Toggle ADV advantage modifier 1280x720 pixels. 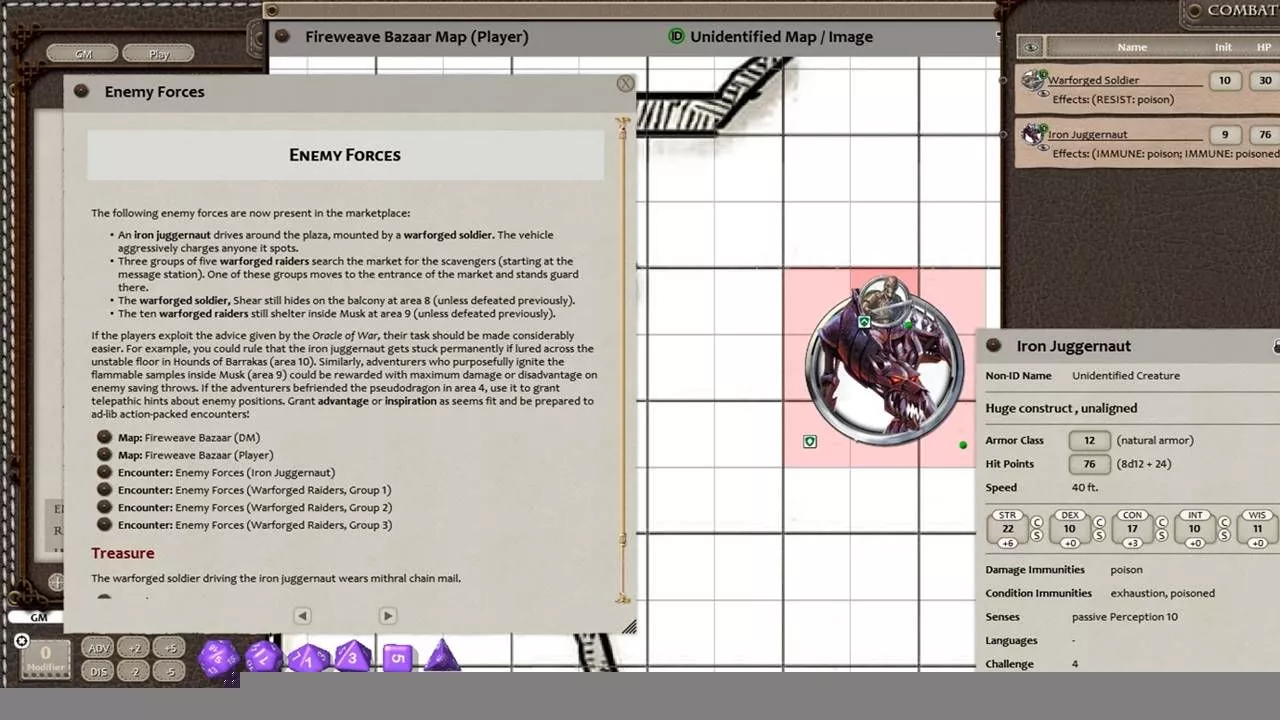tap(98, 648)
